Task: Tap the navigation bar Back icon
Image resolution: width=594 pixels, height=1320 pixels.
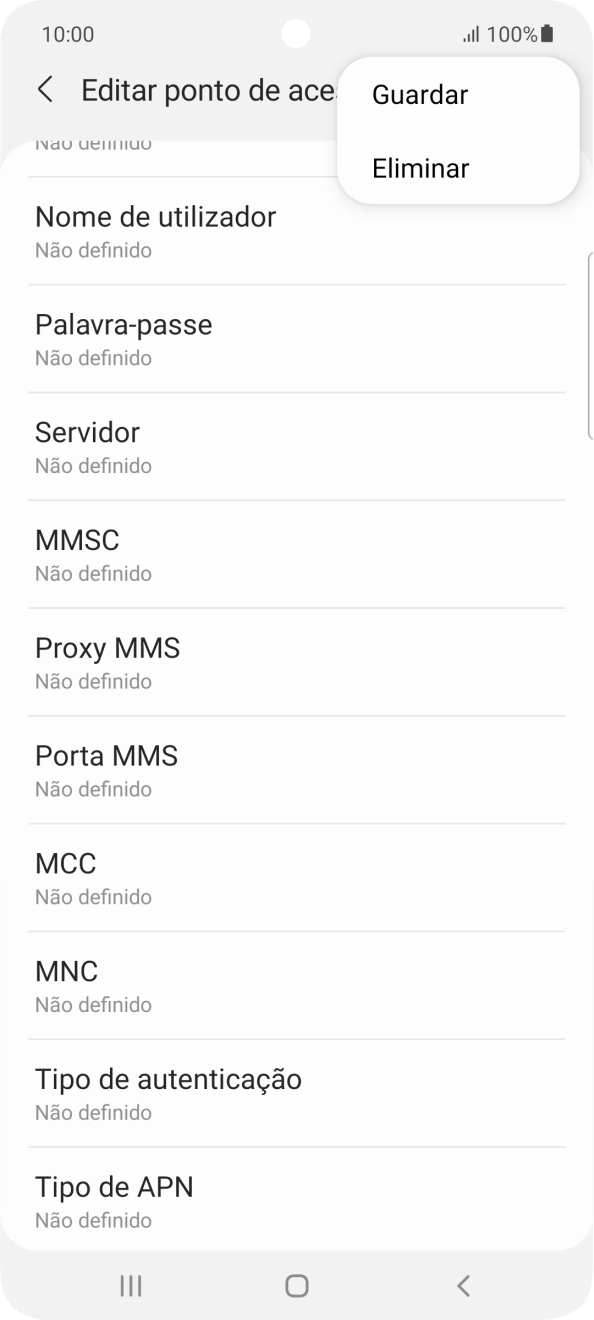Action: pos(462,1287)
